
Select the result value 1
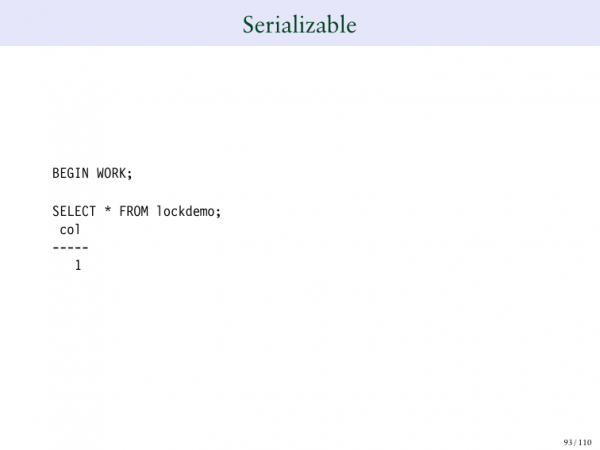[78, 266]
